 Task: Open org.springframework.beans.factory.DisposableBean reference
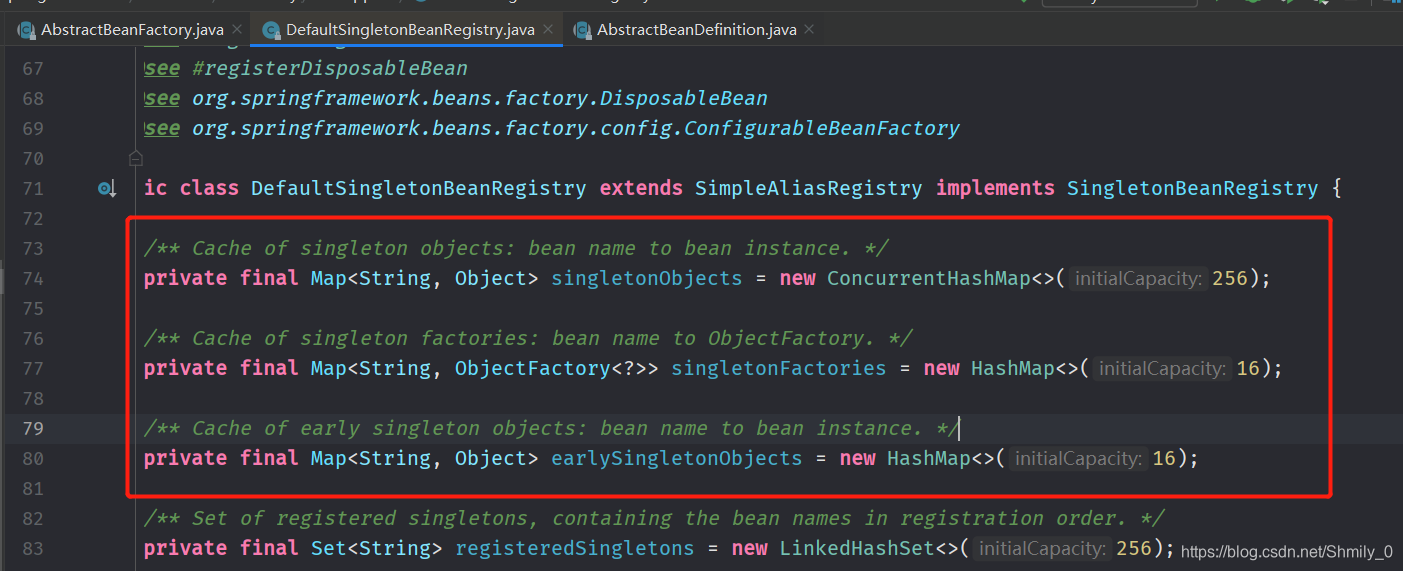click(x=480, y=98)
